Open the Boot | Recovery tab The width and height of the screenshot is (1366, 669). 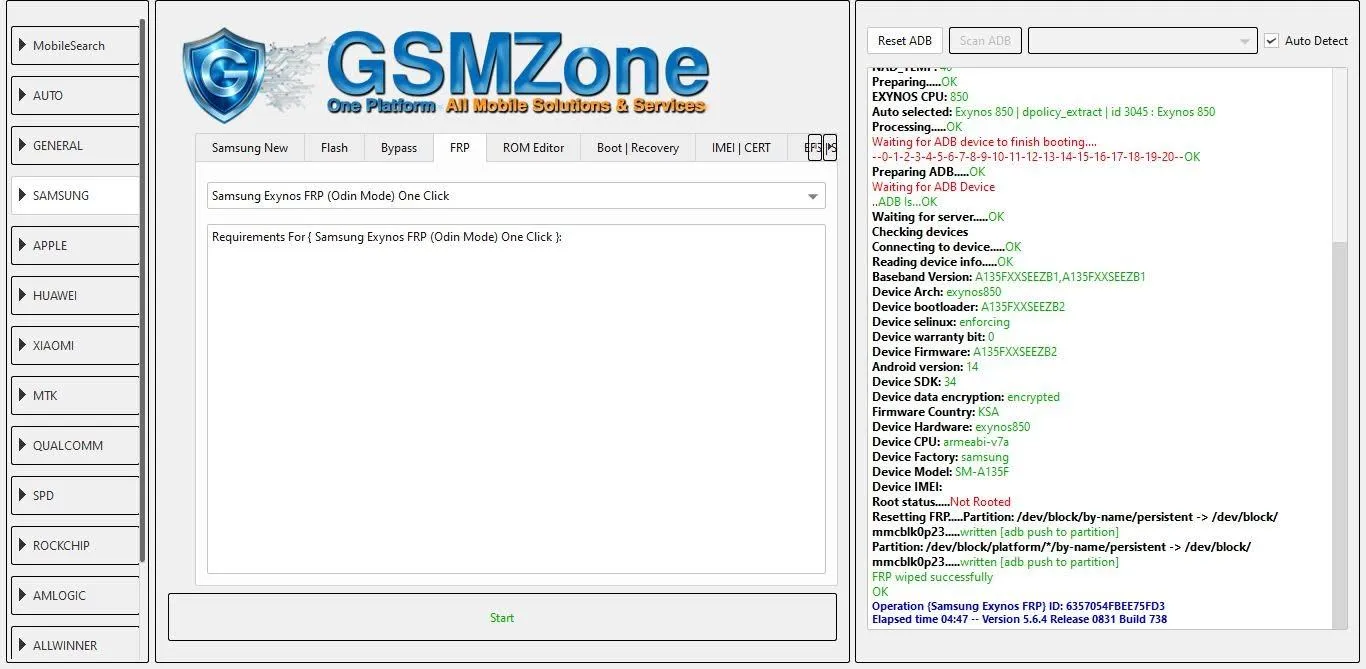(x=638, y=148)
